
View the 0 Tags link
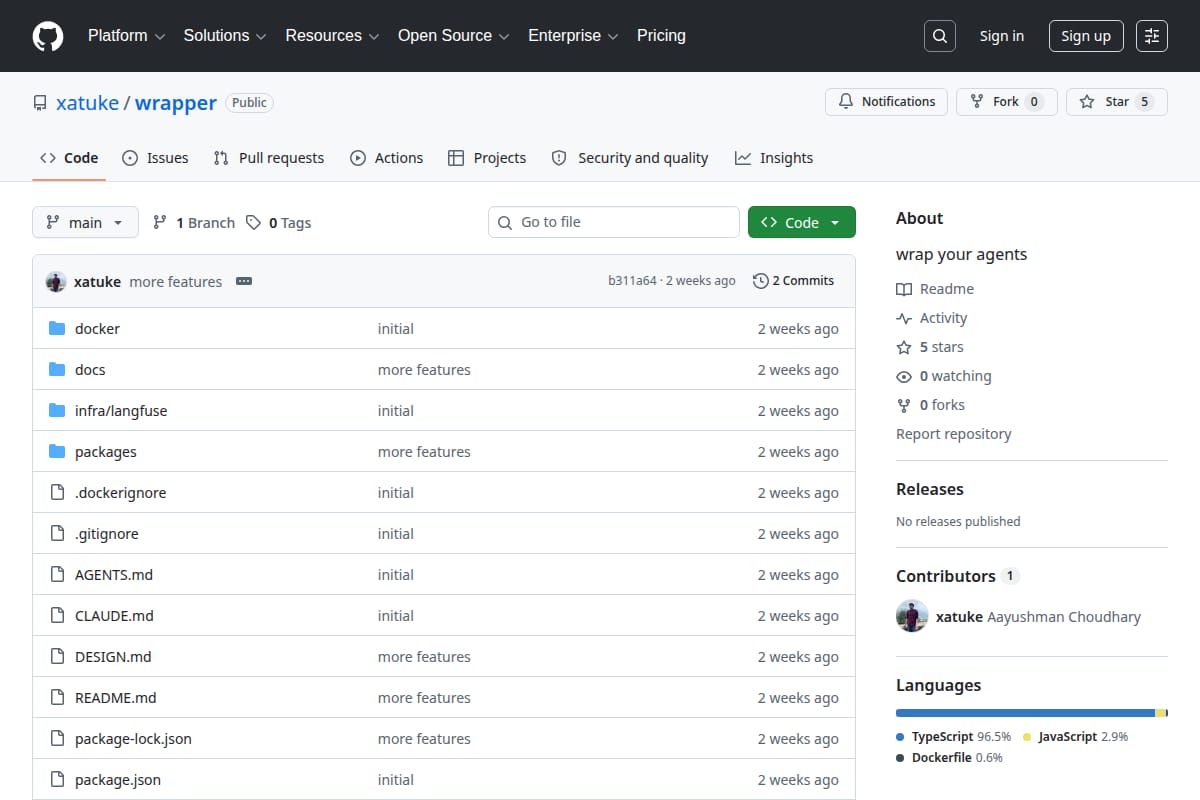279,223
